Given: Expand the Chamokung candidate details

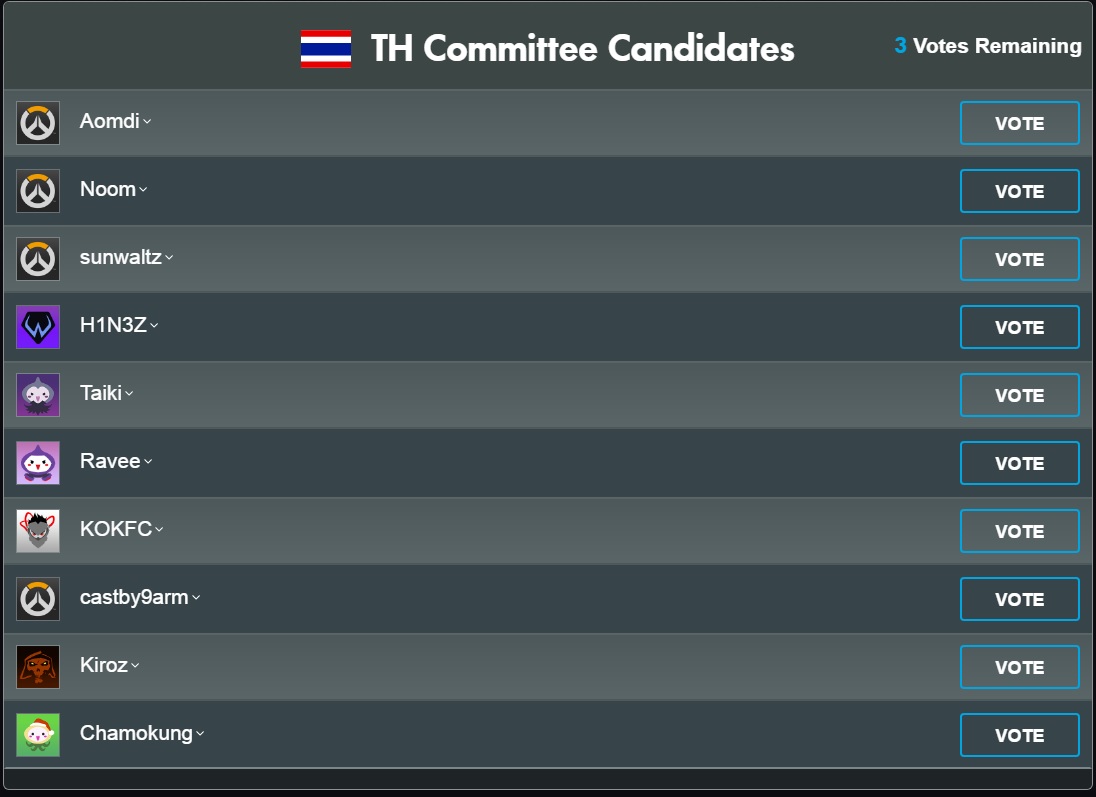Looking at the screenshot, I should pos(200,734).
